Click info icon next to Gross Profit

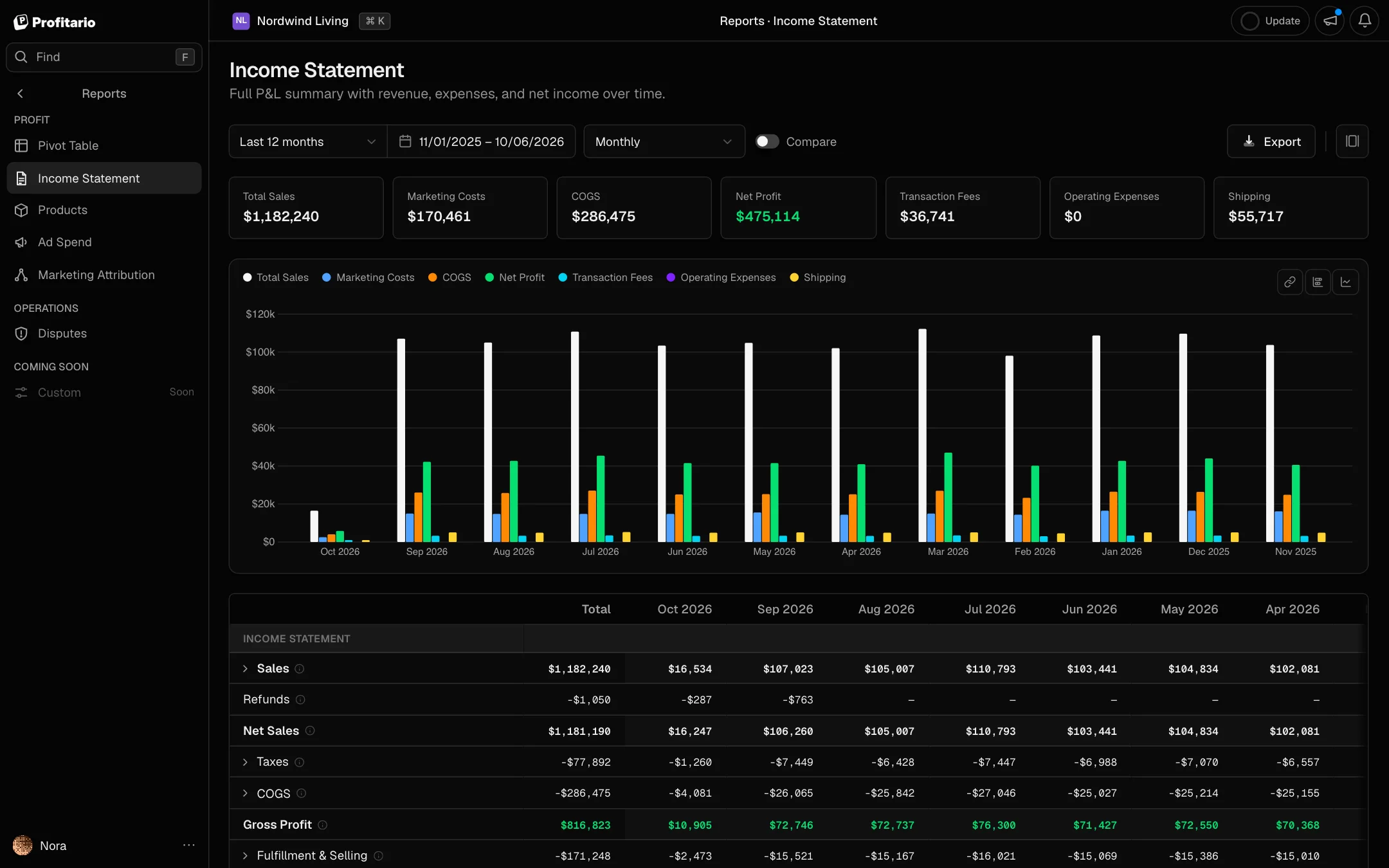[x=323, y=825]
